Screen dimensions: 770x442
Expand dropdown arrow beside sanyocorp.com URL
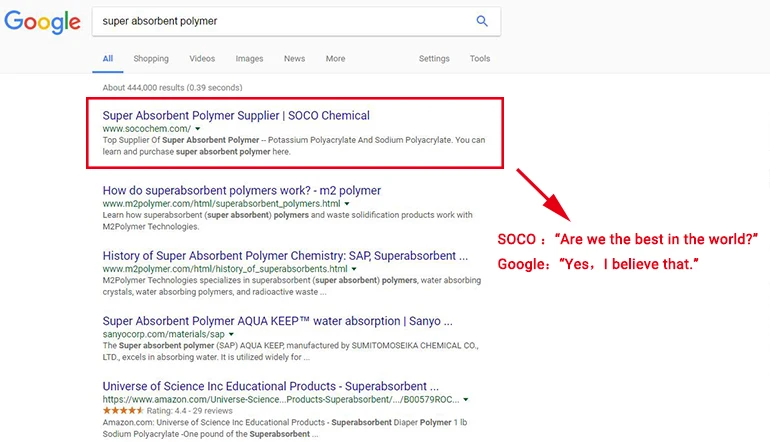pyautogui.click(x=231, y=334)
